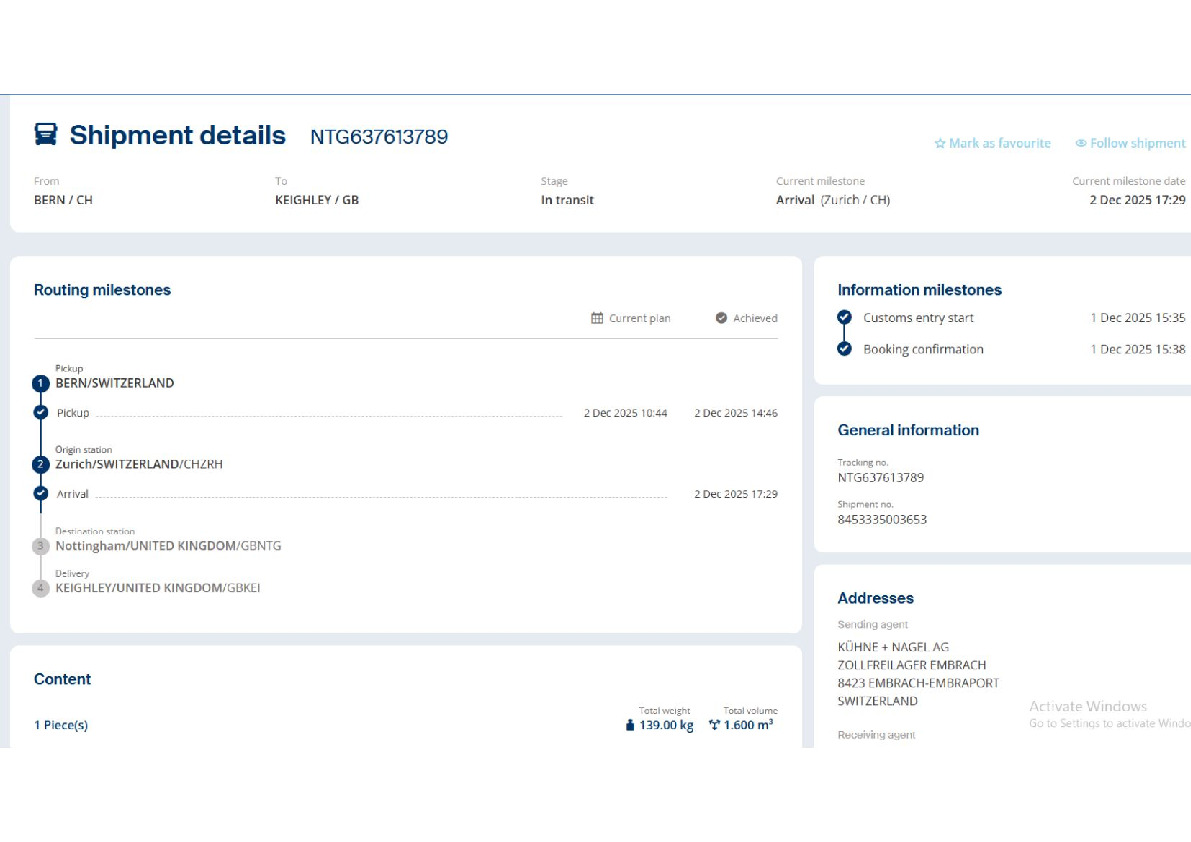Click the calendar icon next to Current plan
Viewport: 1191px width, 842px height.
[x=597, y=318]
